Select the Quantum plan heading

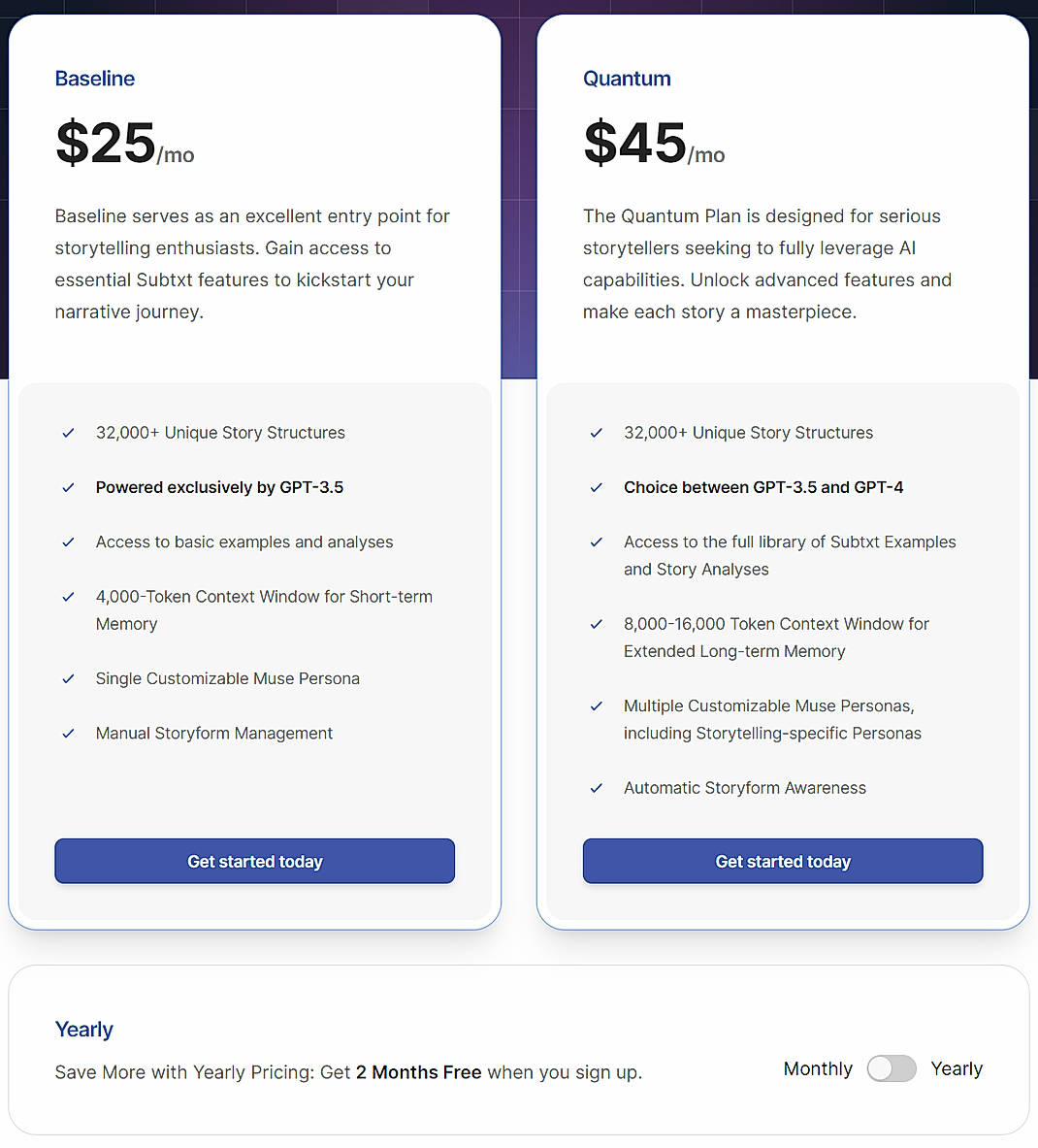click(627, 79)
